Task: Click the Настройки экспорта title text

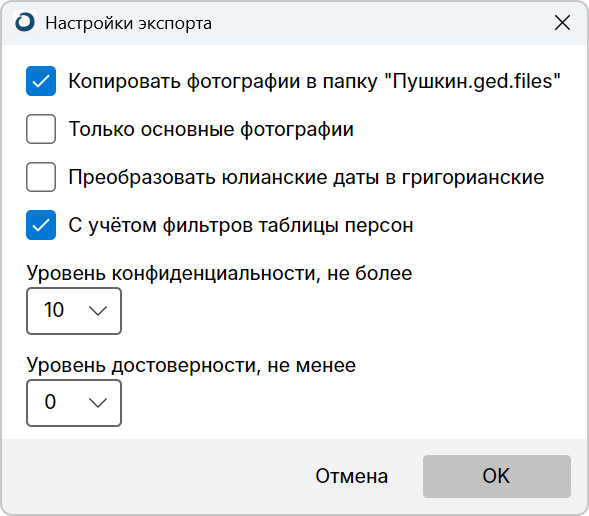Action: pyautogui.click(x=128, y=24)
